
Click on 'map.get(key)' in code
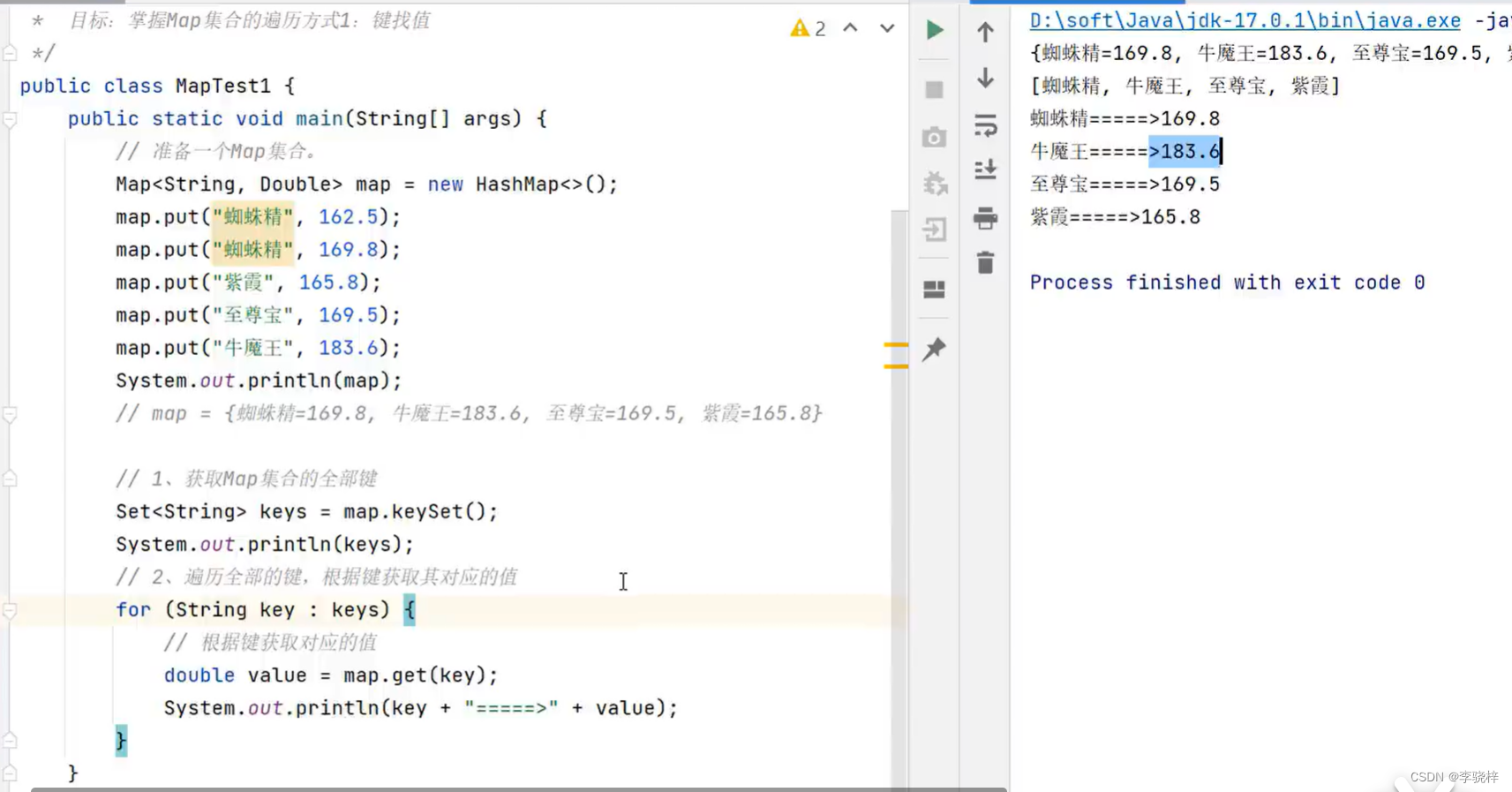pos(414,675)
